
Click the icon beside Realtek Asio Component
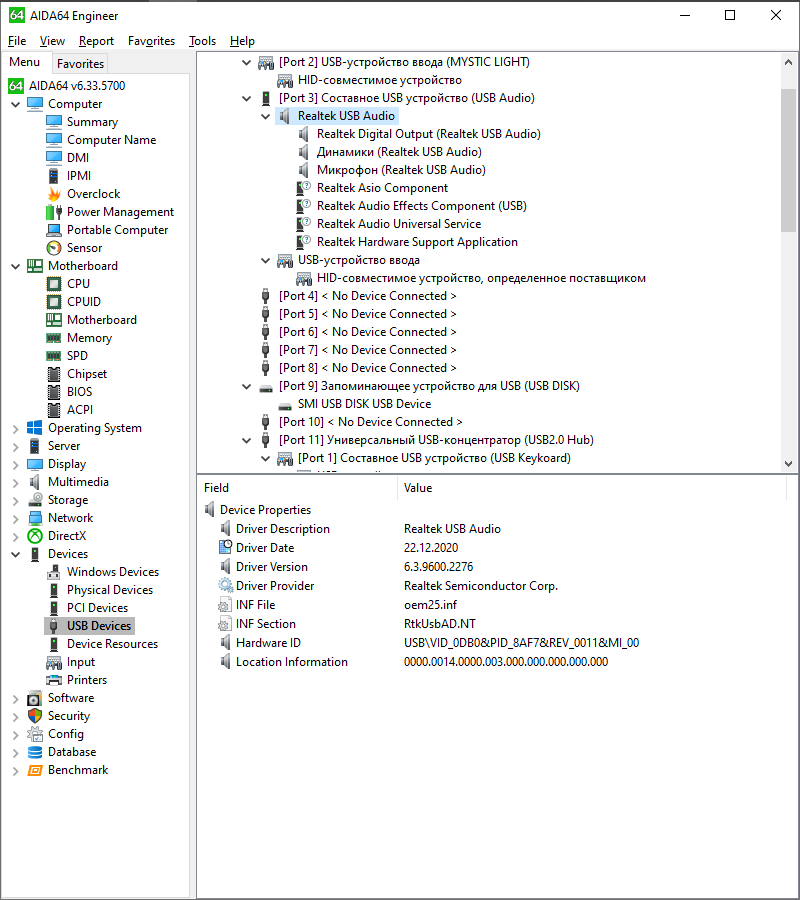point(304,188)
